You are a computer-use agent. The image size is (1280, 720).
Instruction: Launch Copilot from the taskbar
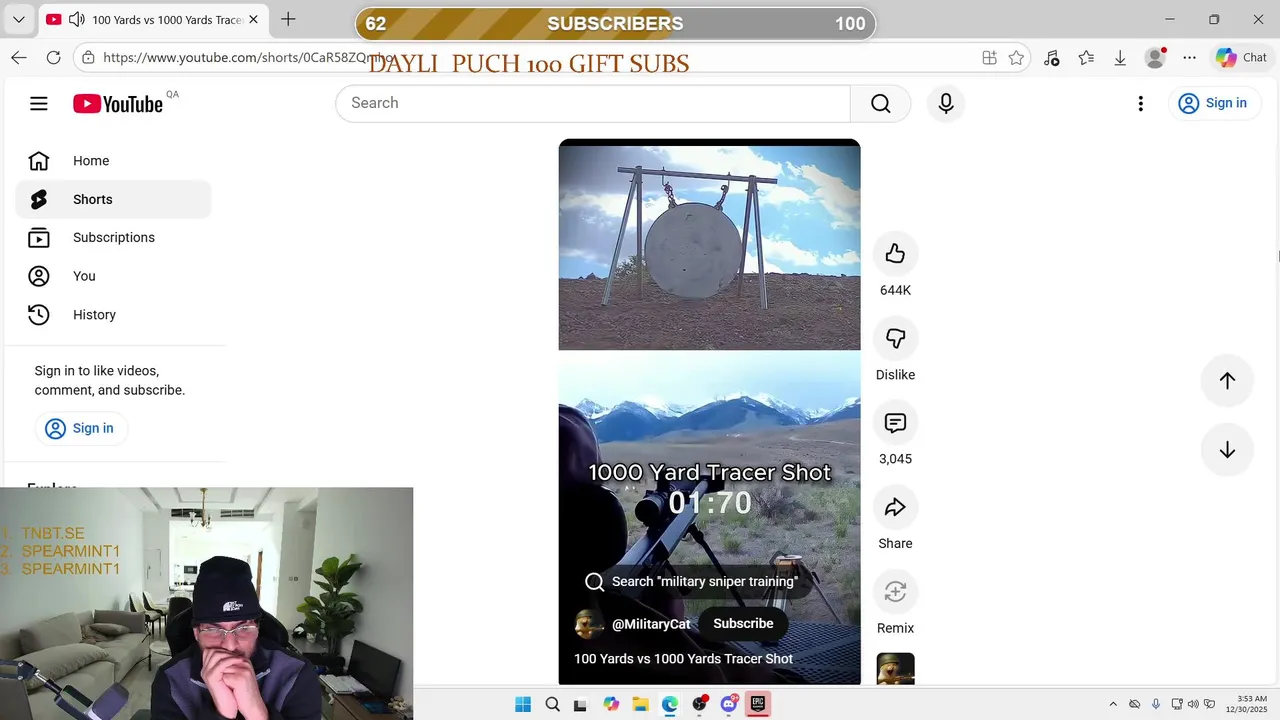[611, 704]
